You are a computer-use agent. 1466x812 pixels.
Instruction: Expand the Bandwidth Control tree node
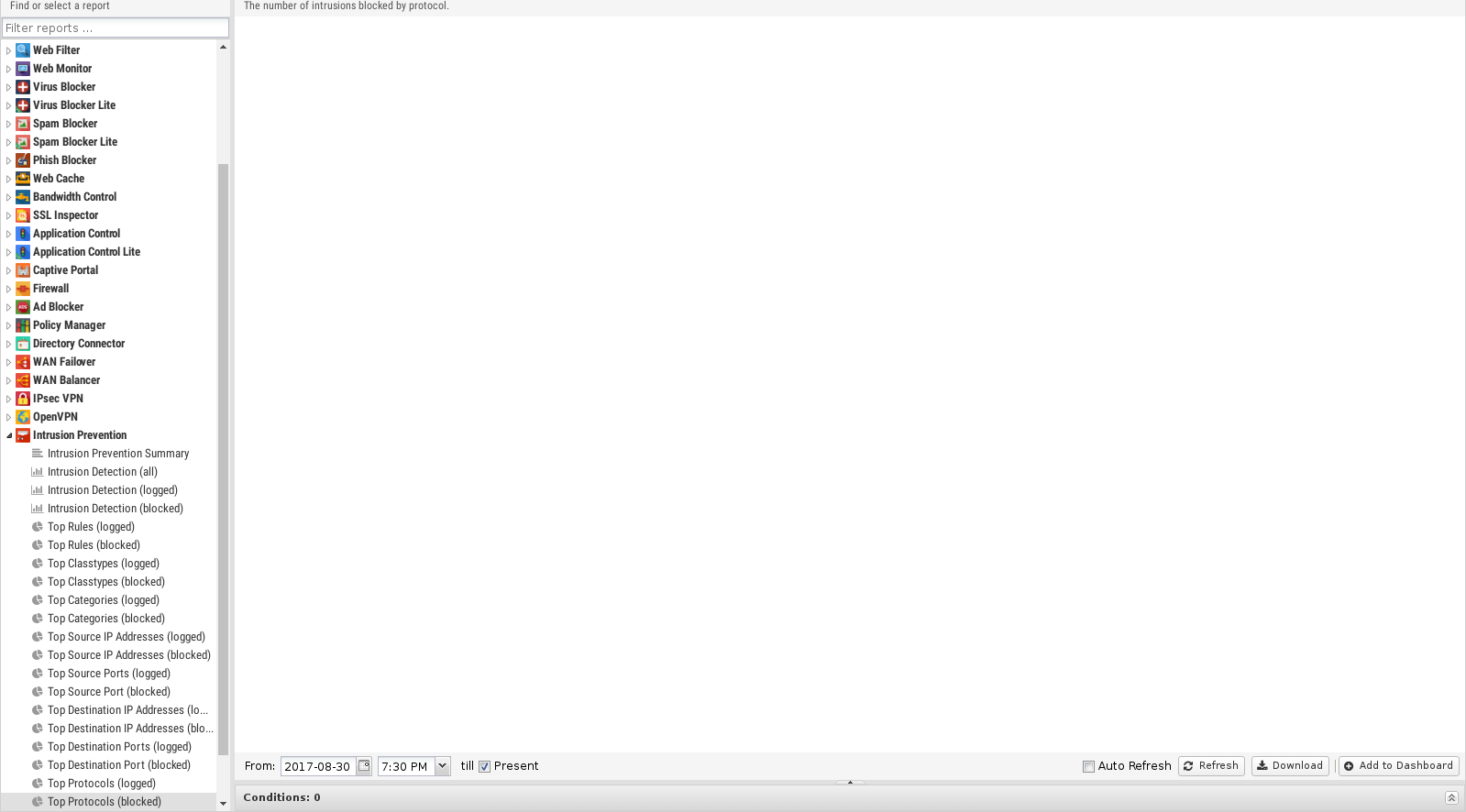[8, 197]
